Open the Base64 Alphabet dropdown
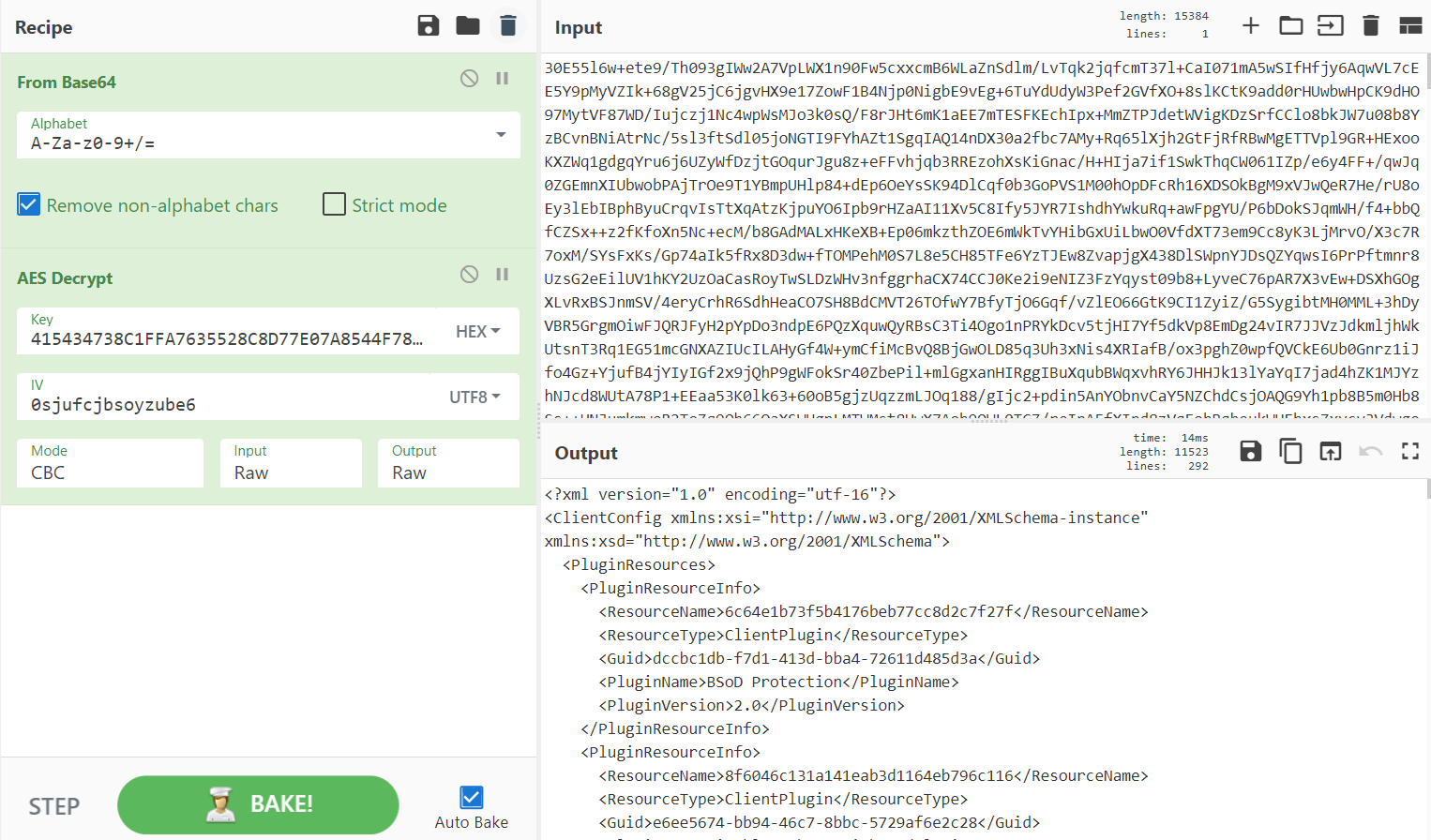1431x840 pixels. coord(268,135)
